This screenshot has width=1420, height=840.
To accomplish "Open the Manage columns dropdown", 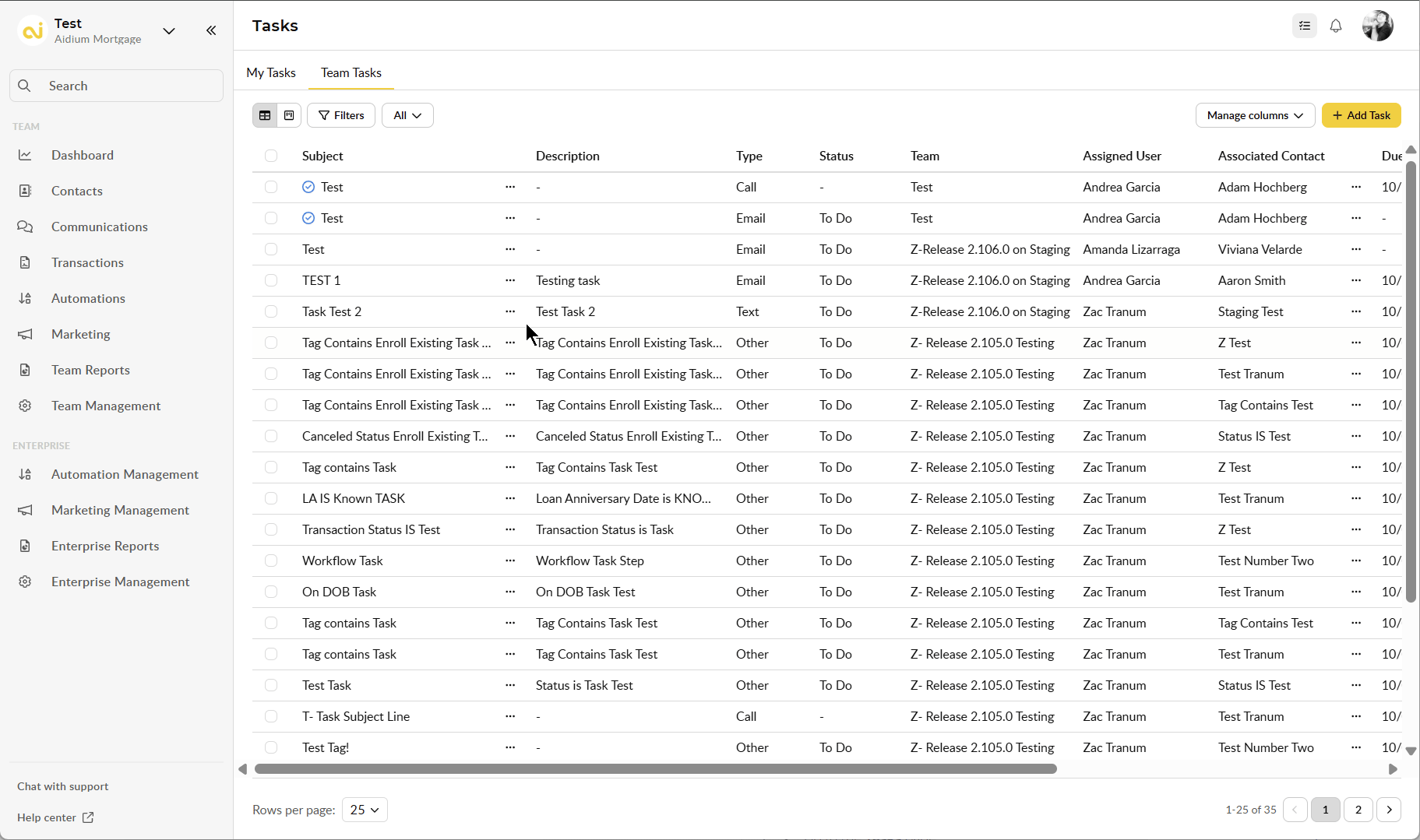I will coord(1254,115).
